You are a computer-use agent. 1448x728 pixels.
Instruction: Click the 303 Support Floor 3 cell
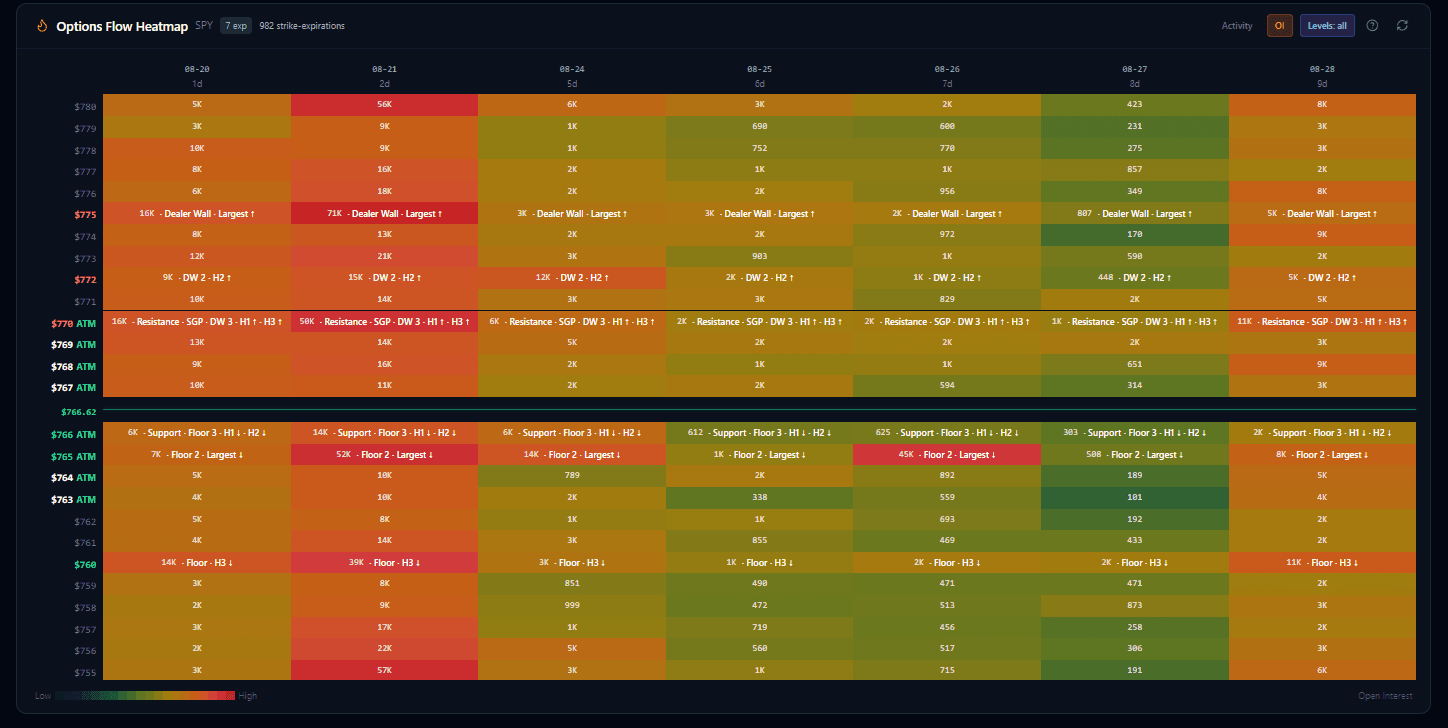click(1134, 433)
